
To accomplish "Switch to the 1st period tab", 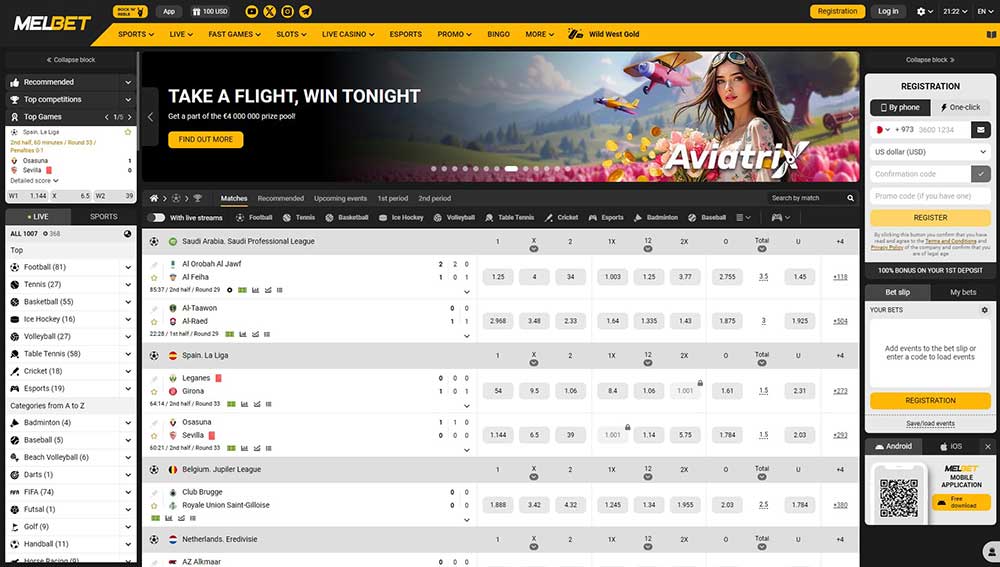I will pyautogui.click(x=392, y=198).
